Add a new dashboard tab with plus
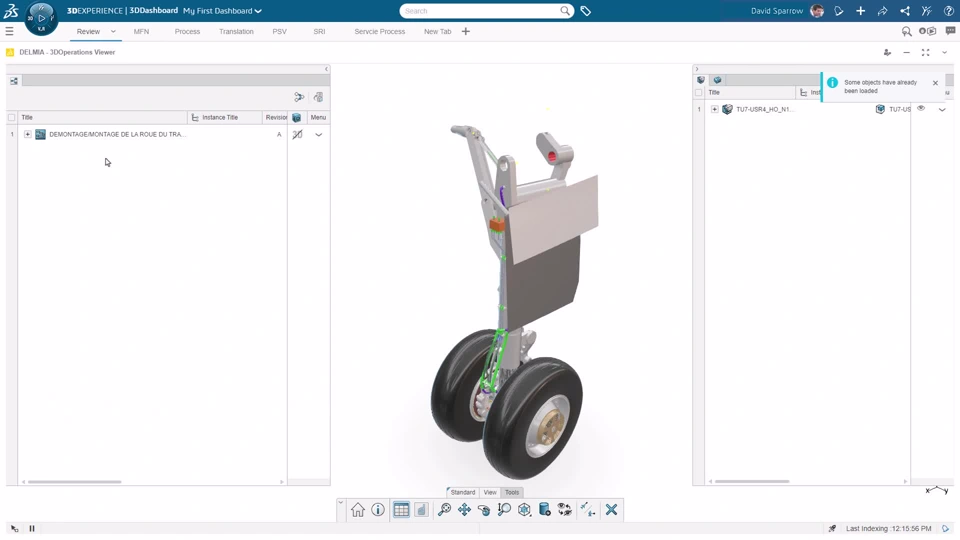The height and width of the screenshot is (540, 960). [x=465, y=31]
